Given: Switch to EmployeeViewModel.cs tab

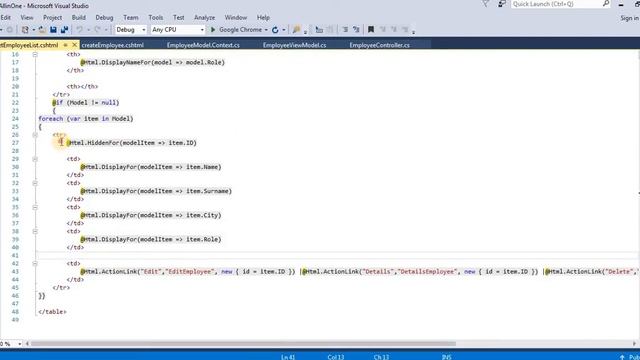Looking at the screenshot, I should click(294, 45).
